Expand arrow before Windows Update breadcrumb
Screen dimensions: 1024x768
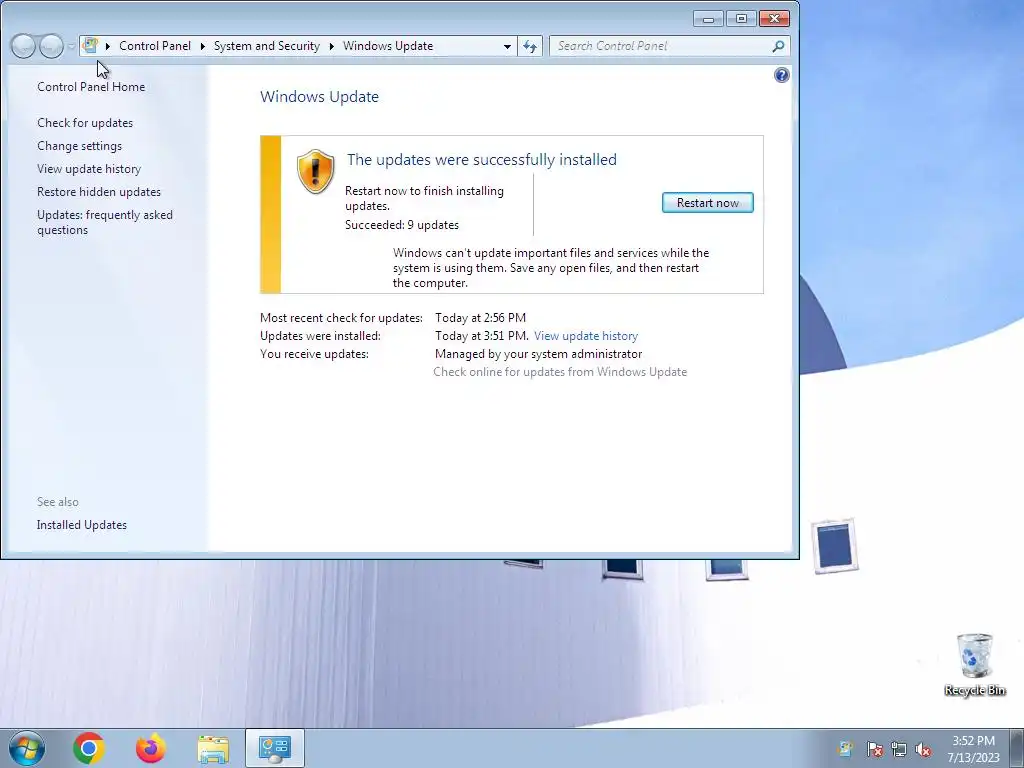coord(332,46)
